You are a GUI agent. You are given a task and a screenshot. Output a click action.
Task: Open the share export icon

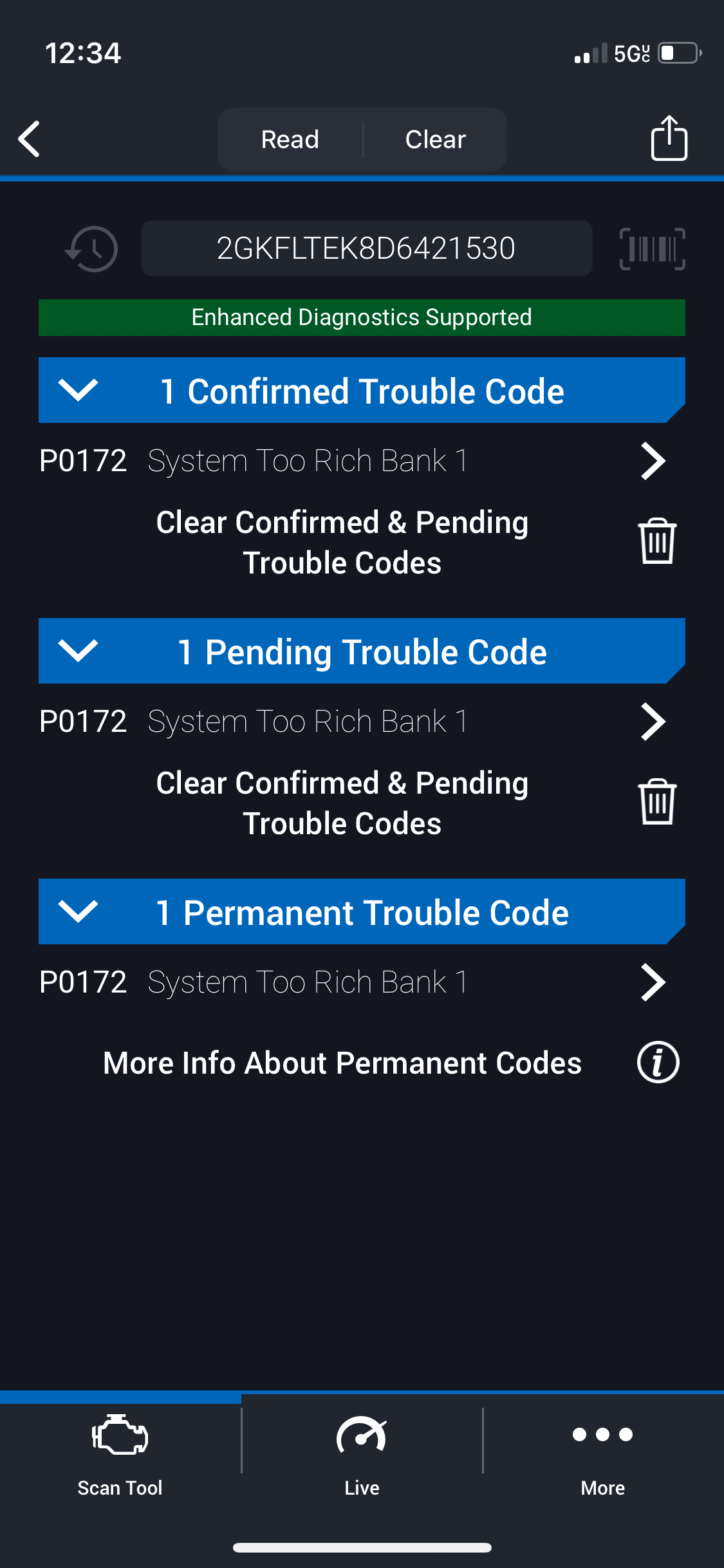coord(669,138)
